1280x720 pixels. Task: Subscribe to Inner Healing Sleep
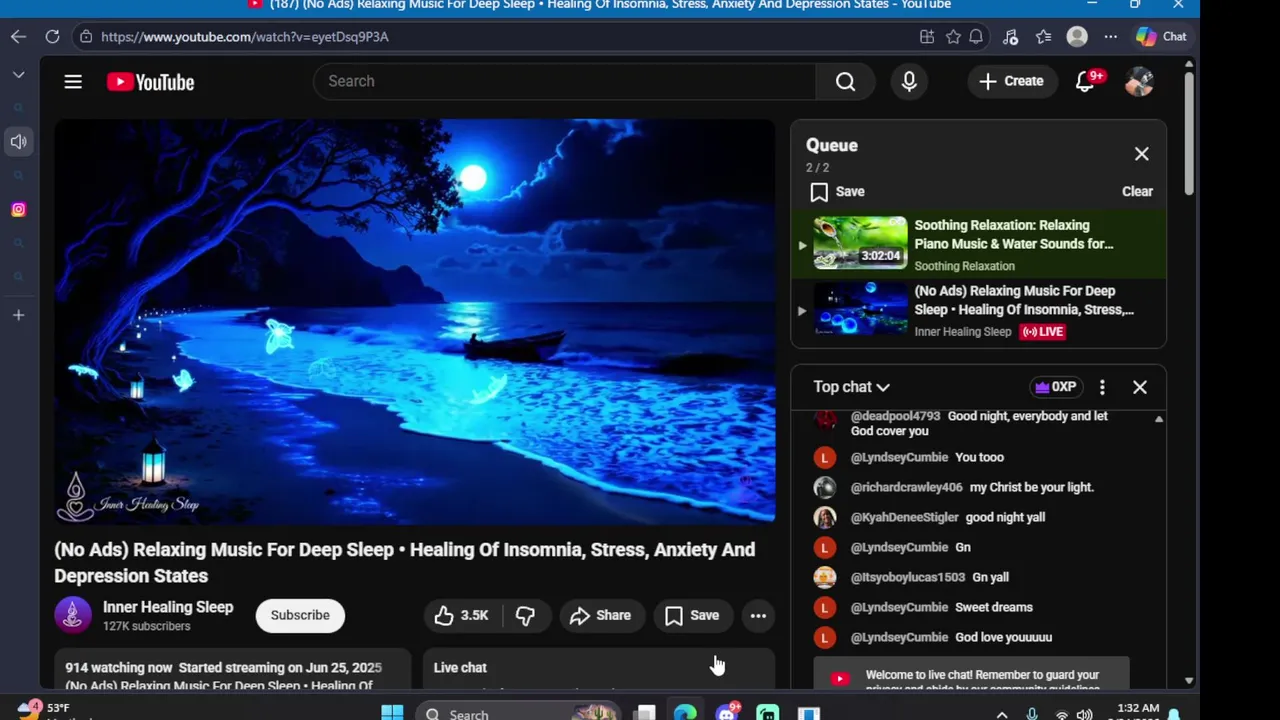coord(300,615)
